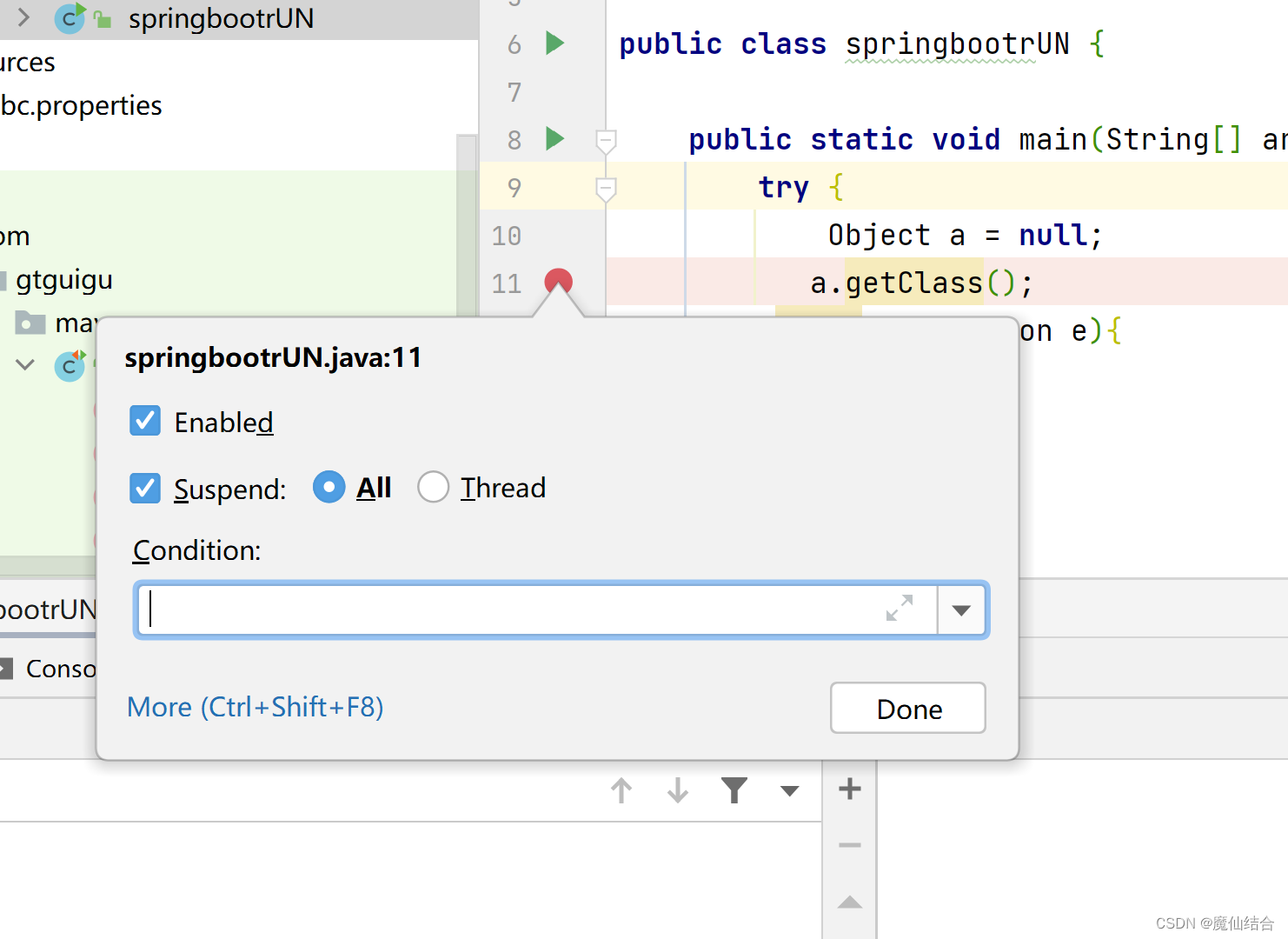1288x939 pixels.
Task: Collapse the try block using fold marker
Action: tap(606, 188)
